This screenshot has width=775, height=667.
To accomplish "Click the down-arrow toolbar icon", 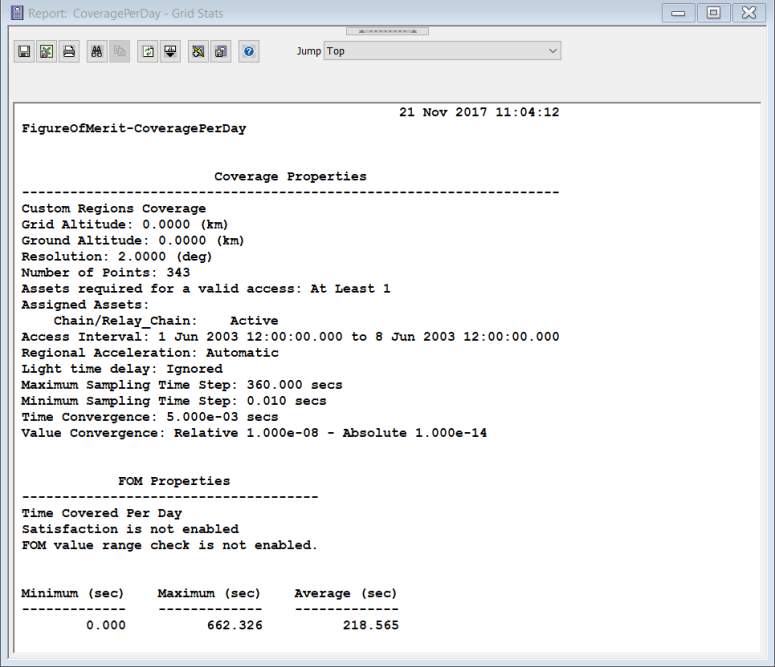I will point(171,51).
